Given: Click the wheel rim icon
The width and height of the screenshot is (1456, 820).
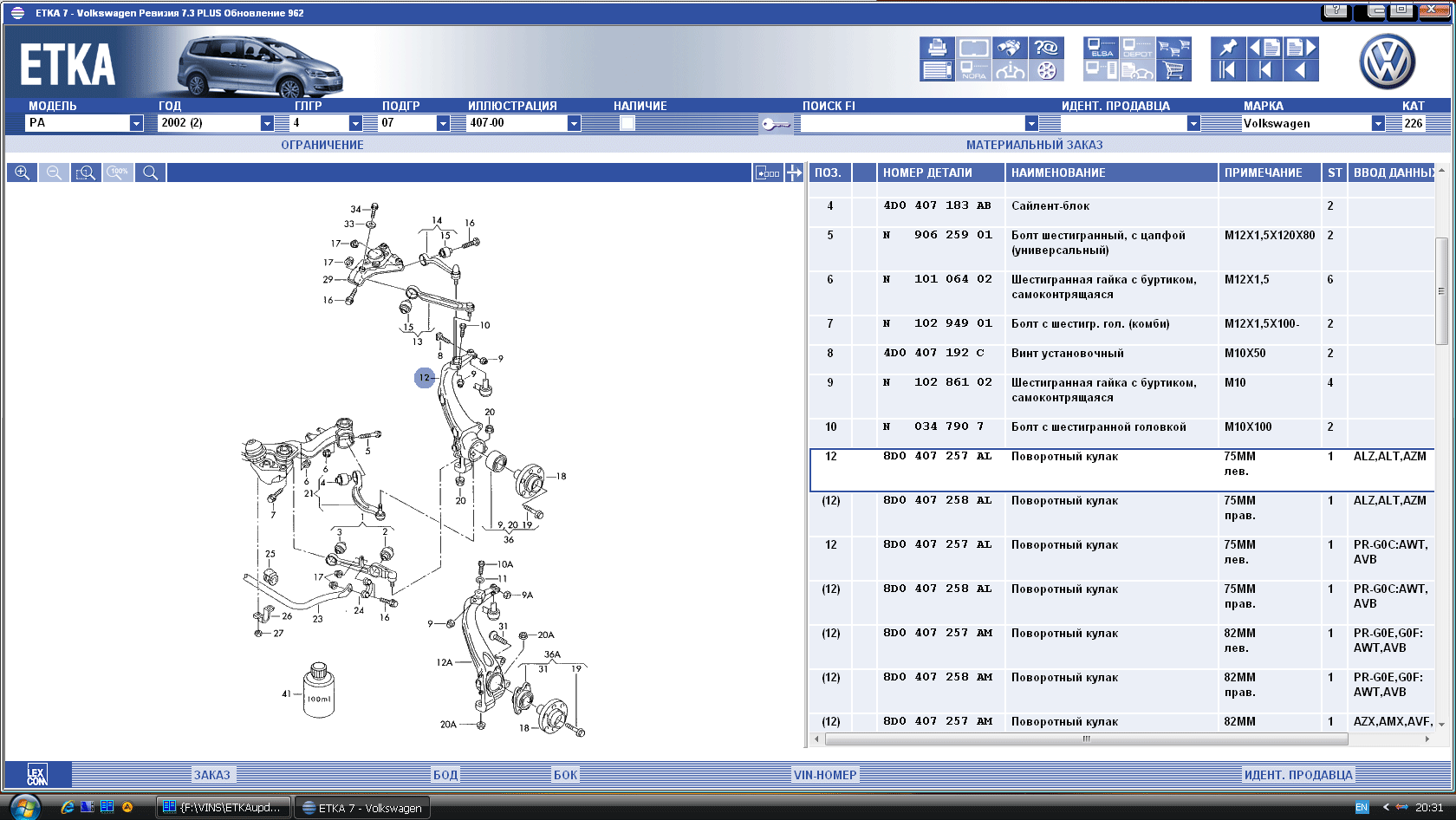Looking at the screenshot, I should pyautogui.click(x=1046, y=70).
